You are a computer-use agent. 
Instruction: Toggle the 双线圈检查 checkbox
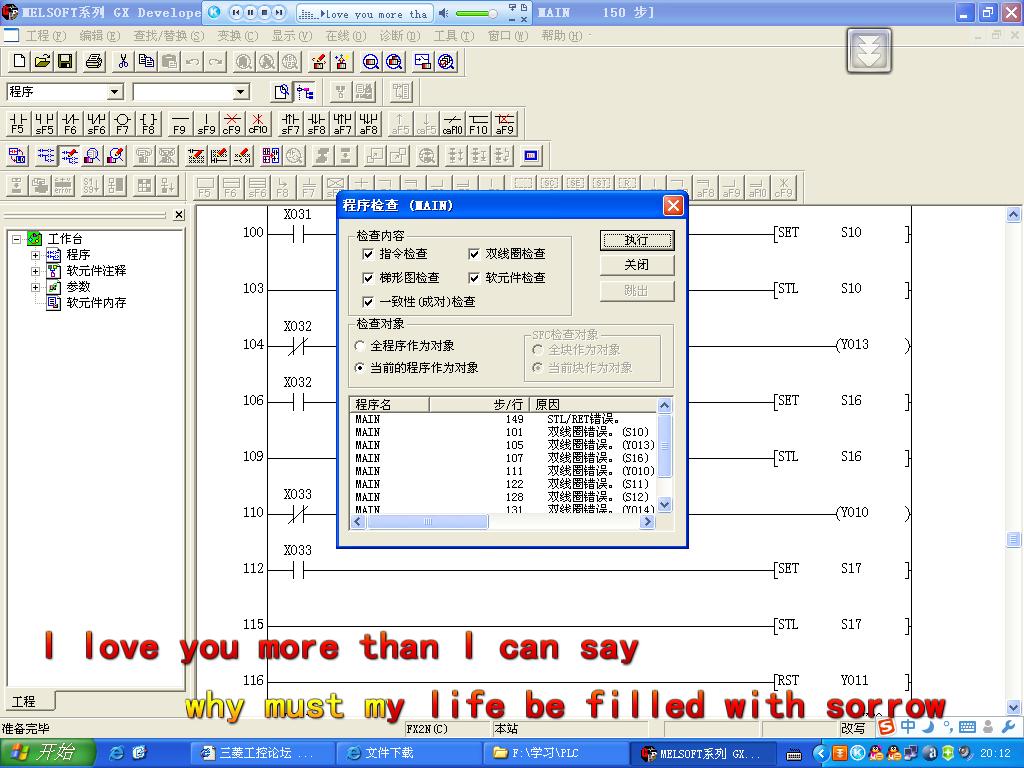point(474,254)
